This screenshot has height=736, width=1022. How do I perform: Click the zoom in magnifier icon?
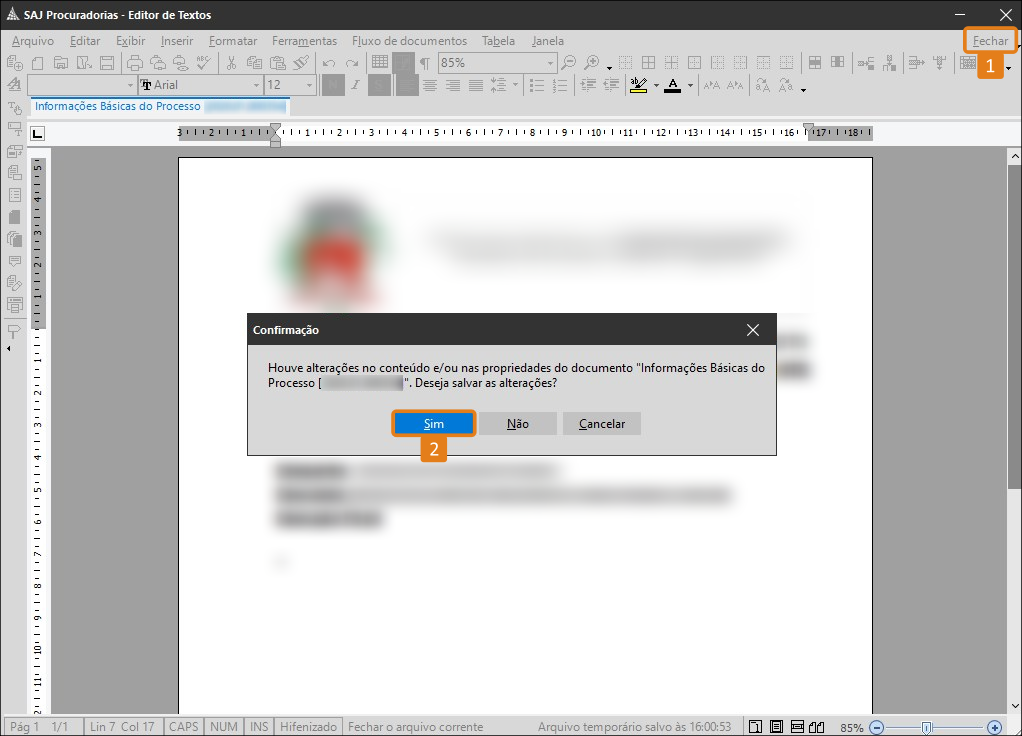coord(592,63)
